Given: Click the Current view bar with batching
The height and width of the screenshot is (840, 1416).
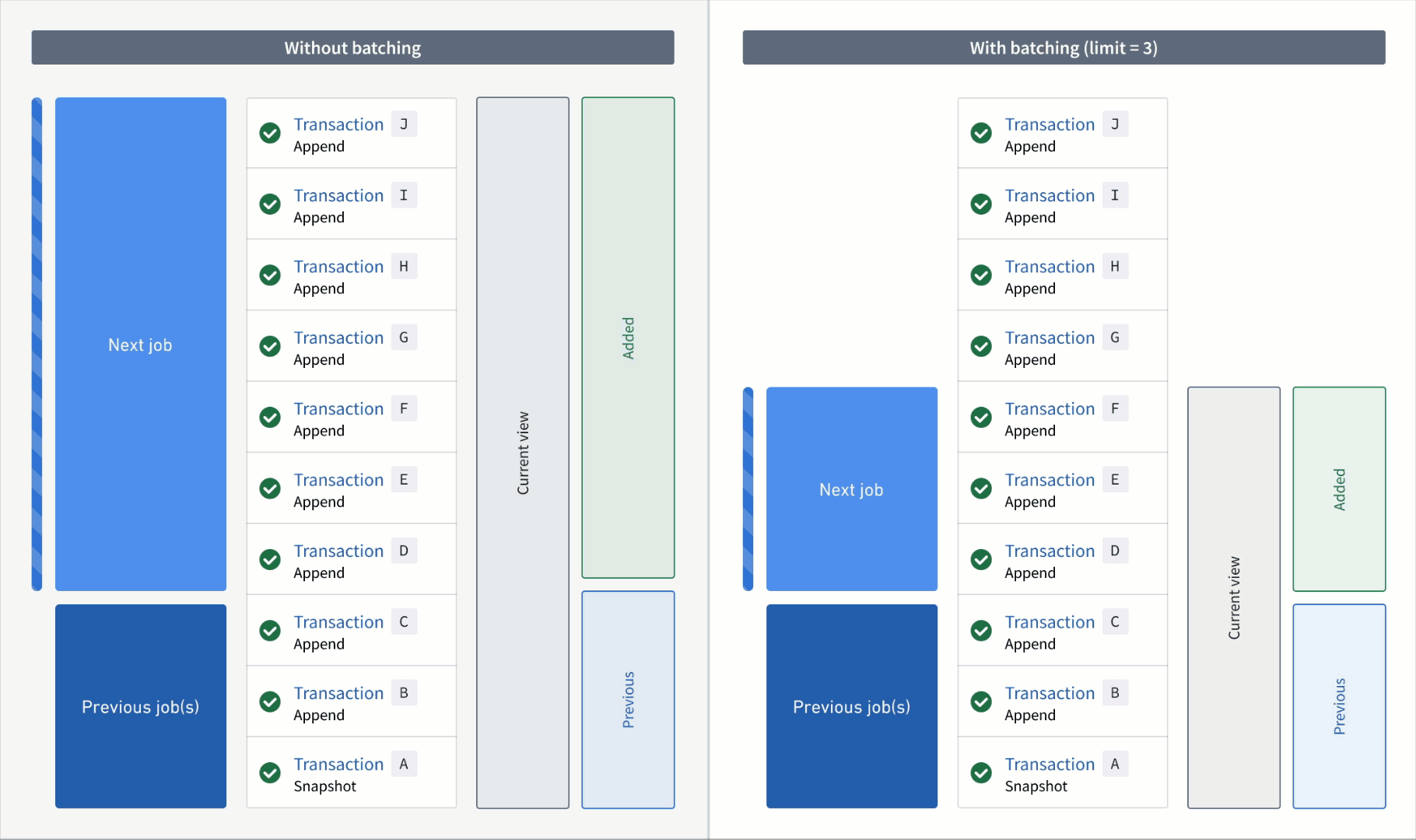Looking at the screenshot, I should coord(1233,597).
